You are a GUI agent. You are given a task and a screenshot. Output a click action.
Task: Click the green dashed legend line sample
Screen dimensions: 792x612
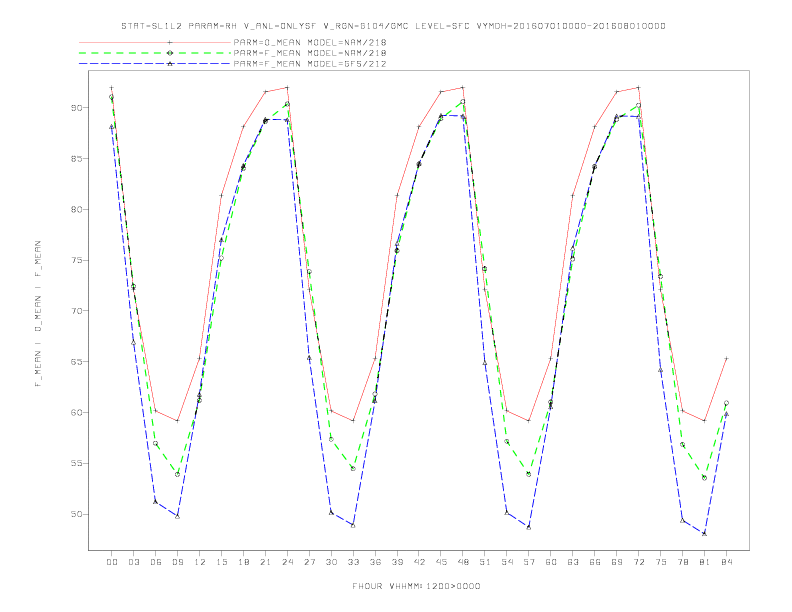pyautogui.click(x=155, y=53)
